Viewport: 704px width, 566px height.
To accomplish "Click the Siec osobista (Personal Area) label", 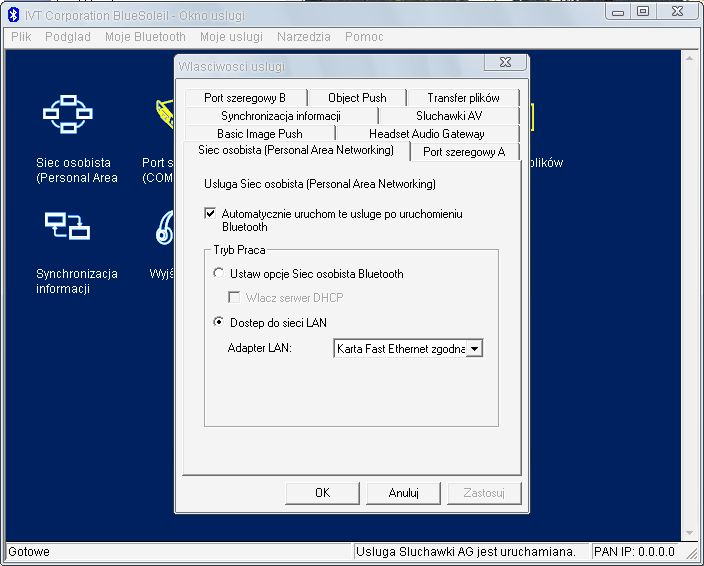I will click(77, 170).
